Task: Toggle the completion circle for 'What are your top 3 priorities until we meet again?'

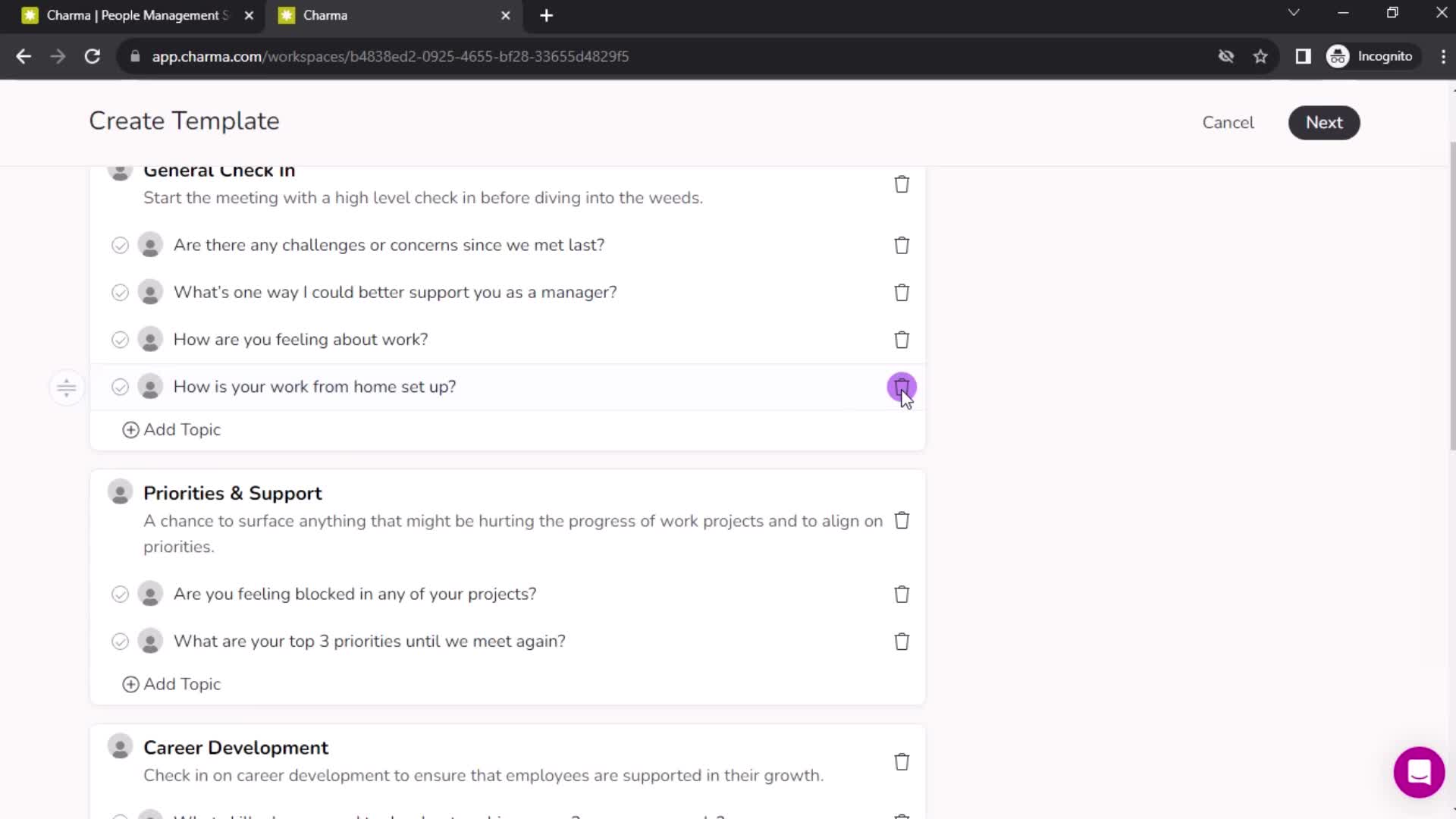Action: tap(119, 641)
